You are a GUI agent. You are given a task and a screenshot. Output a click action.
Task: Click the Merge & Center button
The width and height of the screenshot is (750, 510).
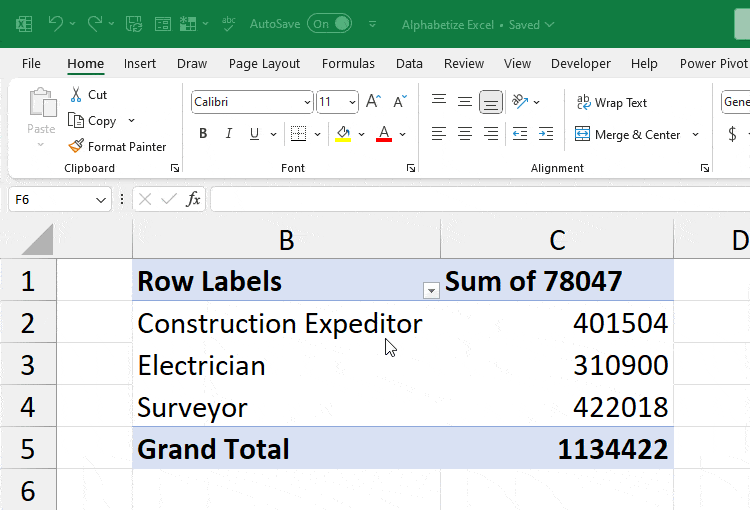pyautogui.click(x=628, y=134)
